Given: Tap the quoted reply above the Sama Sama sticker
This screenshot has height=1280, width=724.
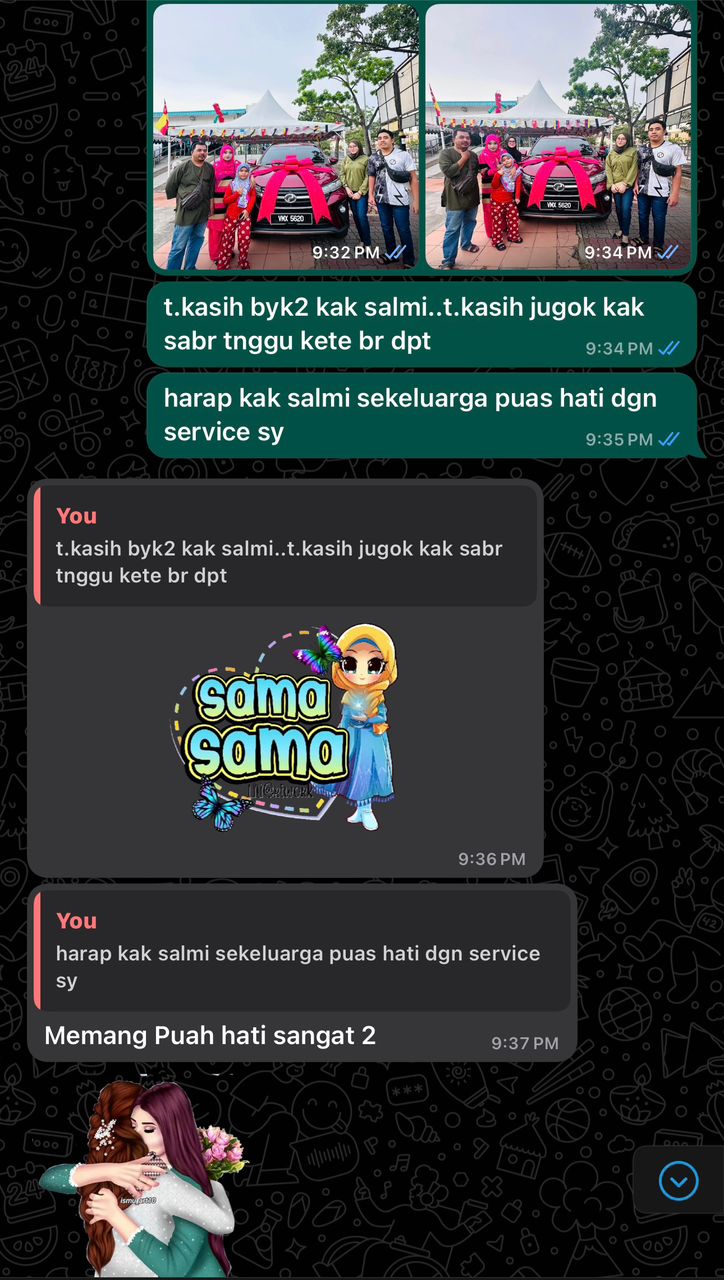Looking at the screenshot, I should point(286,546).
